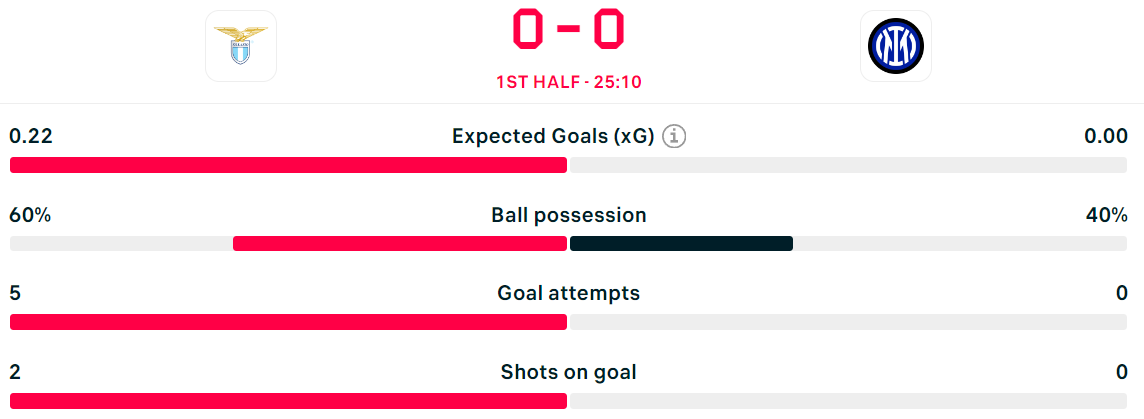Click Inter's 0.00 xG value

point(1106,136)
